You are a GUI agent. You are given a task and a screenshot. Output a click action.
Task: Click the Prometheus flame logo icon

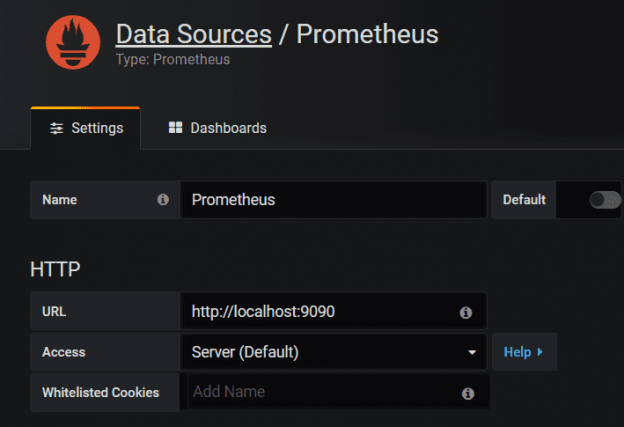pos(73,42)
